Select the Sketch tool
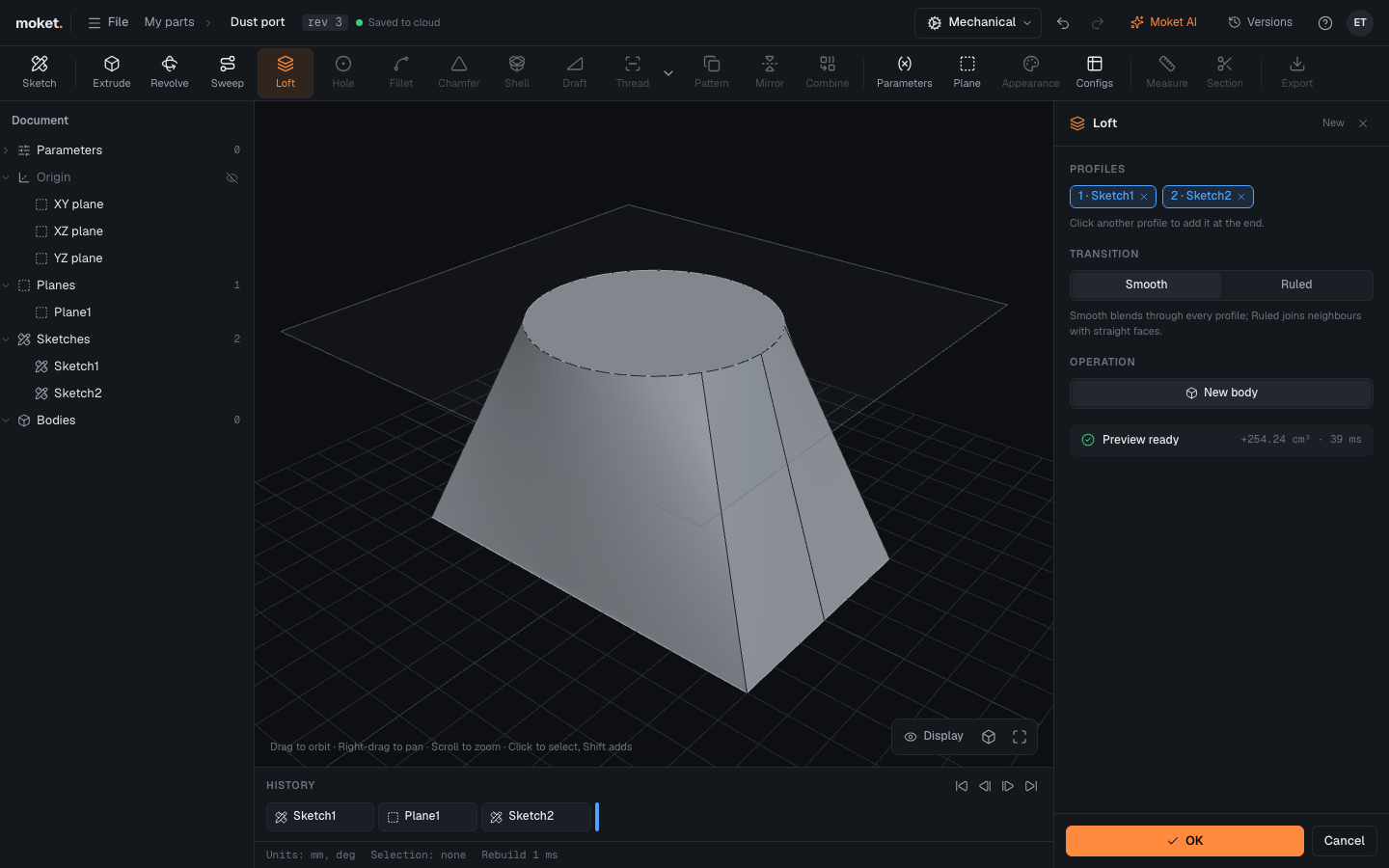This screenshot has width=1389, height=868. [x=40, y=72]
